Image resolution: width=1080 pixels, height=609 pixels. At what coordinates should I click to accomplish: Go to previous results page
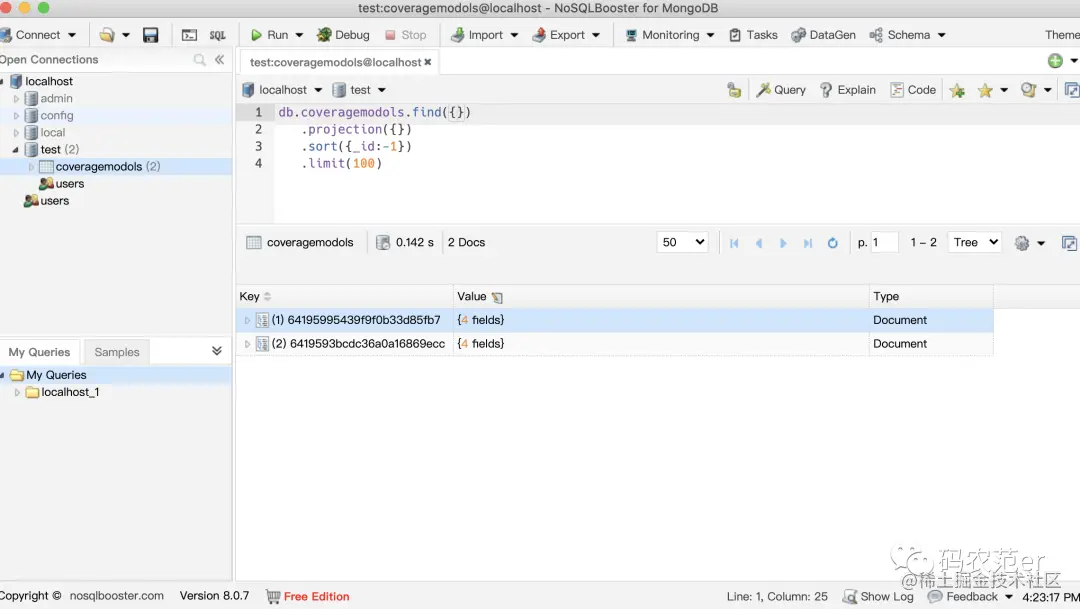(x=758, y=243)
